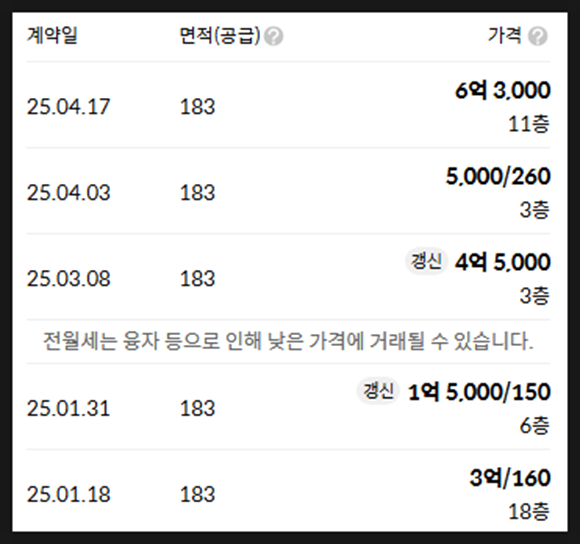580x544 pixels.
Task: Click the 계약일 column header
Action: tap(52, 36)
